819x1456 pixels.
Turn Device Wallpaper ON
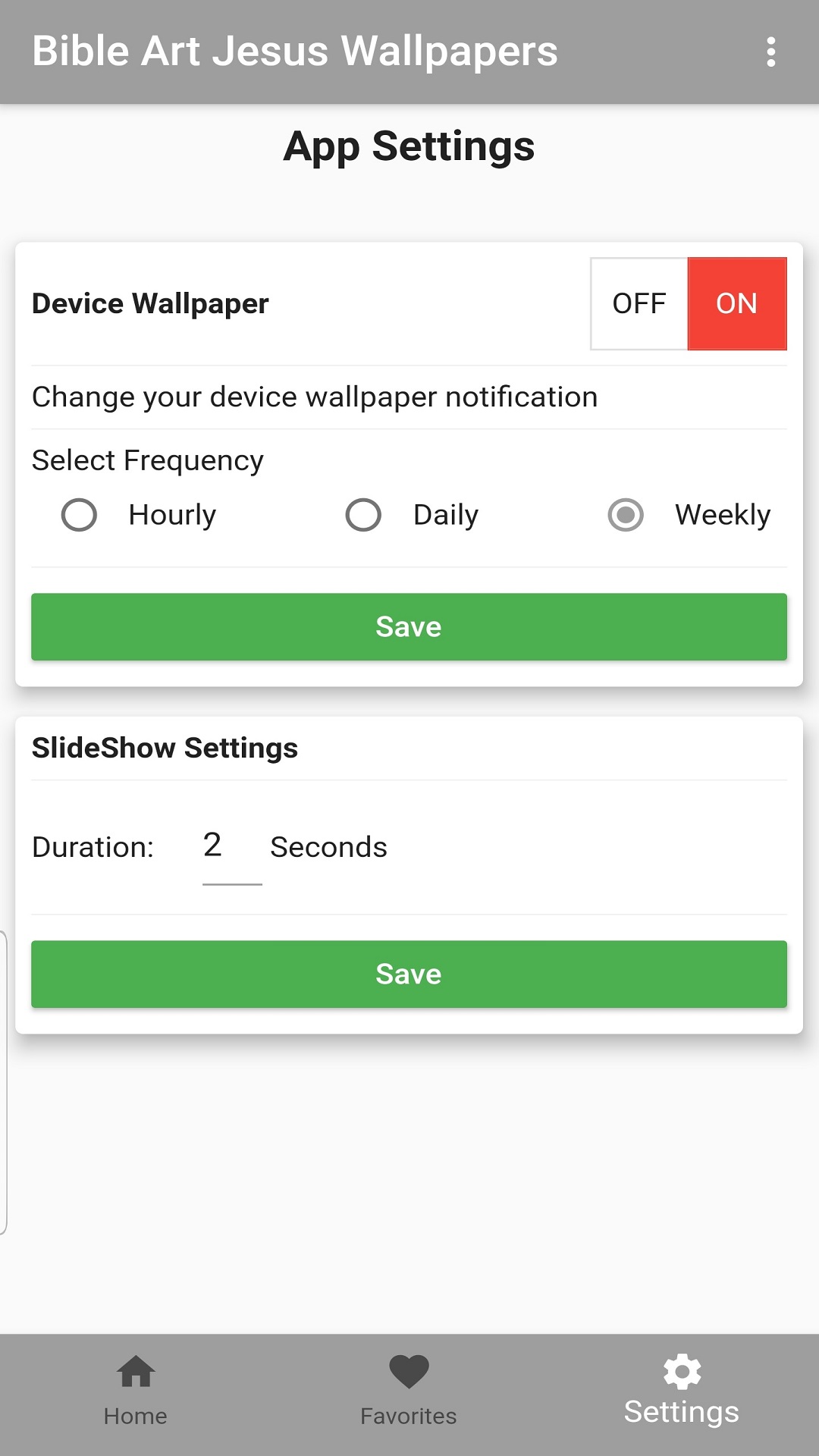pos(736,303)
